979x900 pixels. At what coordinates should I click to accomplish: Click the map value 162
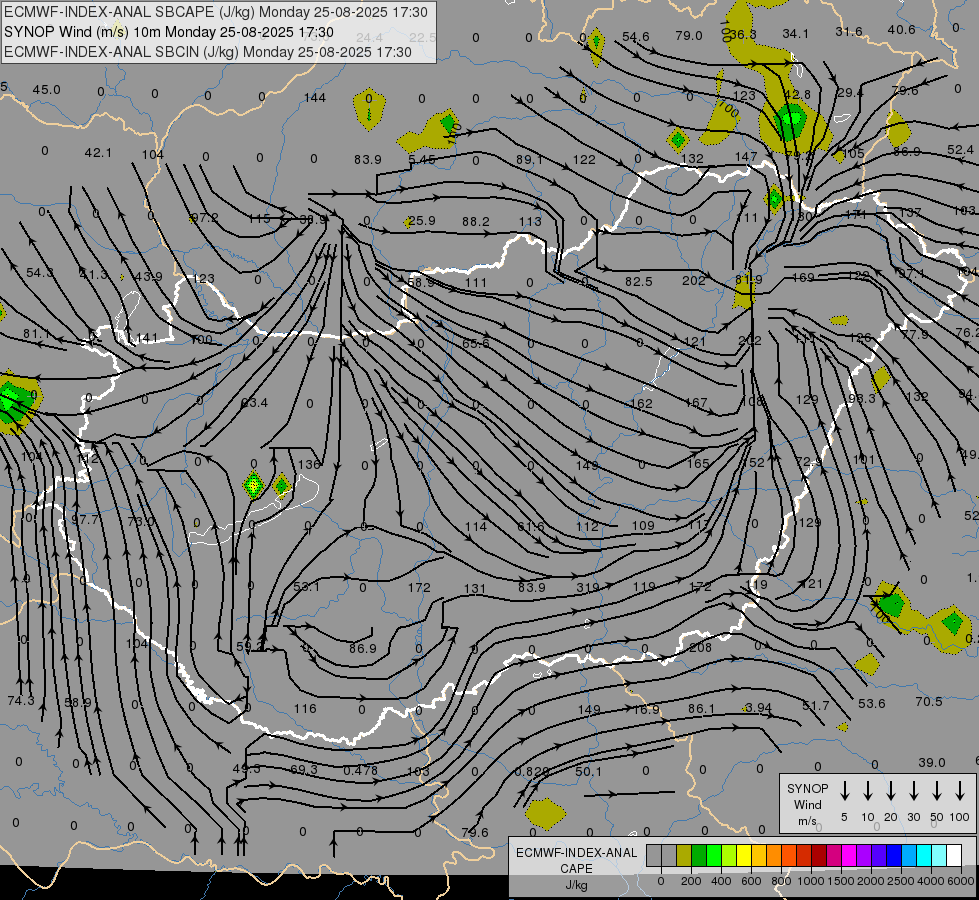point(641,403)
